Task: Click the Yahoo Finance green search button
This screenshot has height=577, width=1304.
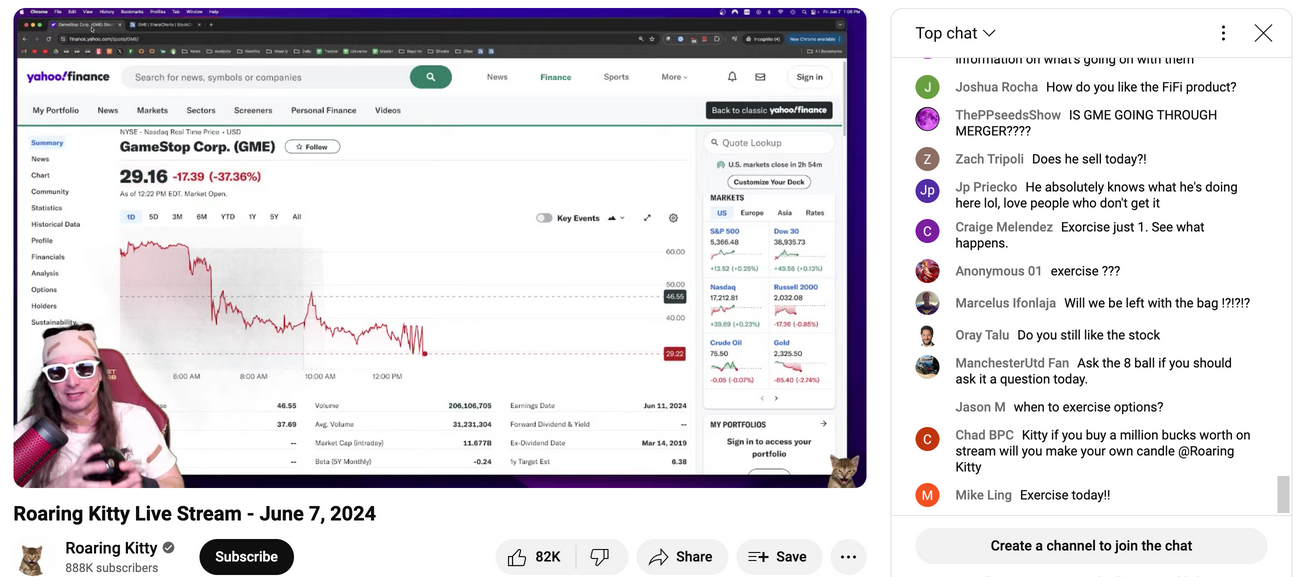Action: coord(430,77)
